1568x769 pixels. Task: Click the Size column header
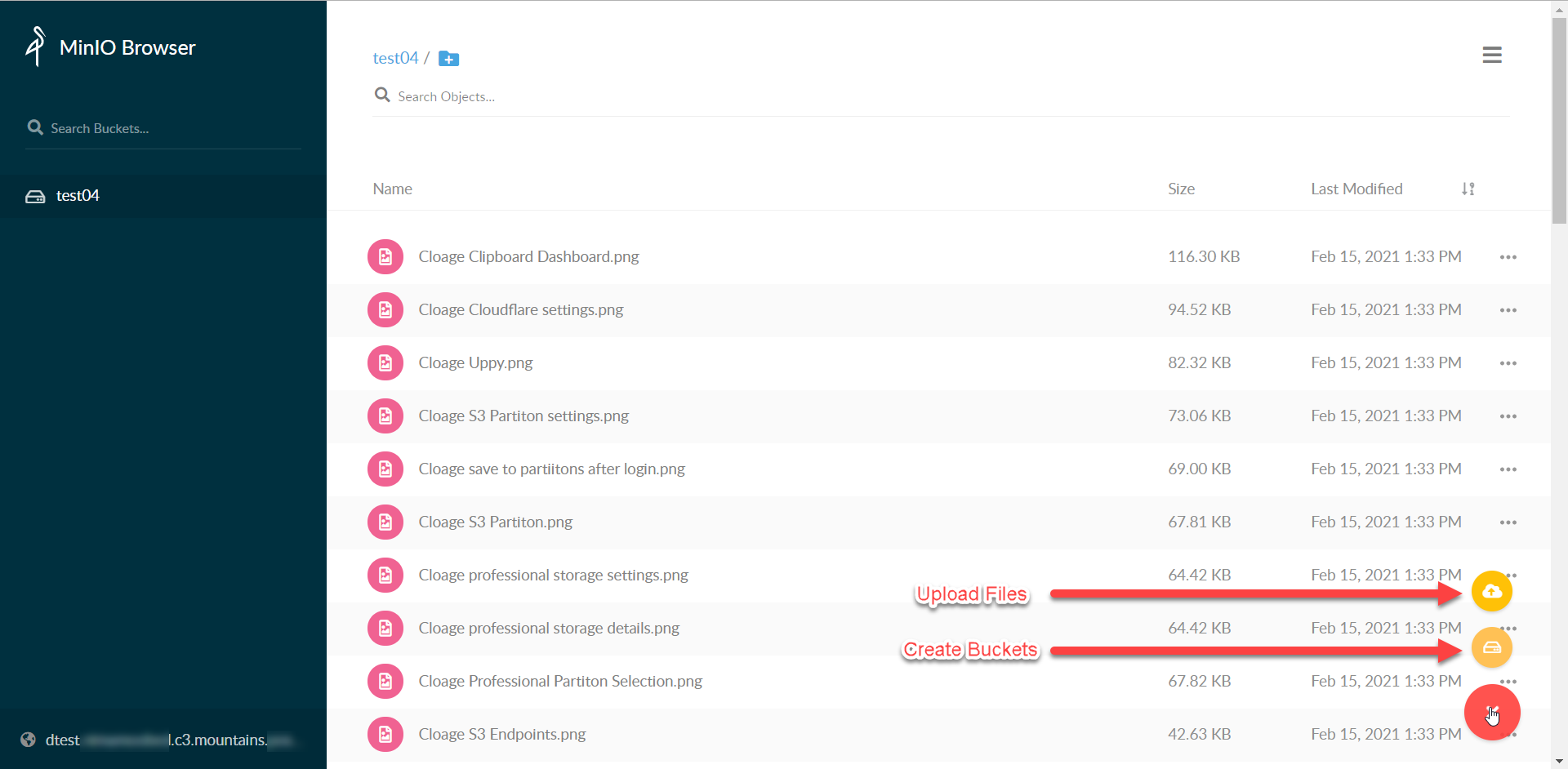pyautogui.click(x=1181, y=189)
